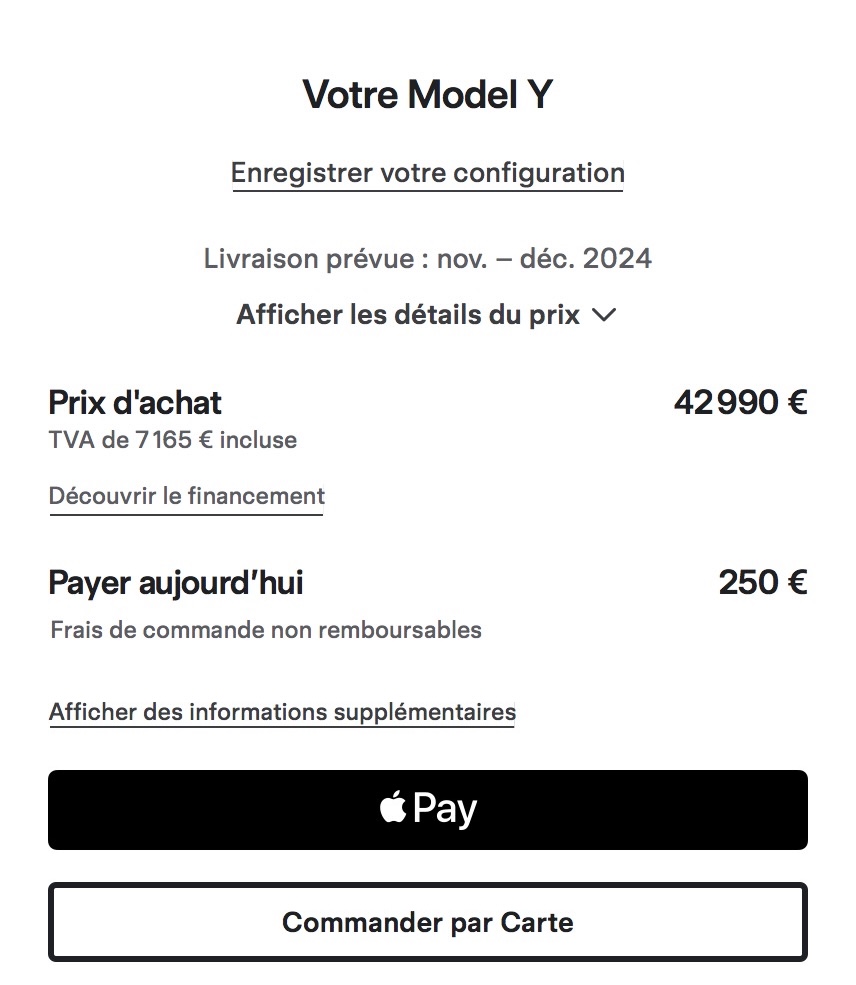The image size is (856, 985).
Task: Select the "Livraison prévue" delivery label
Action: click(309, 259)
